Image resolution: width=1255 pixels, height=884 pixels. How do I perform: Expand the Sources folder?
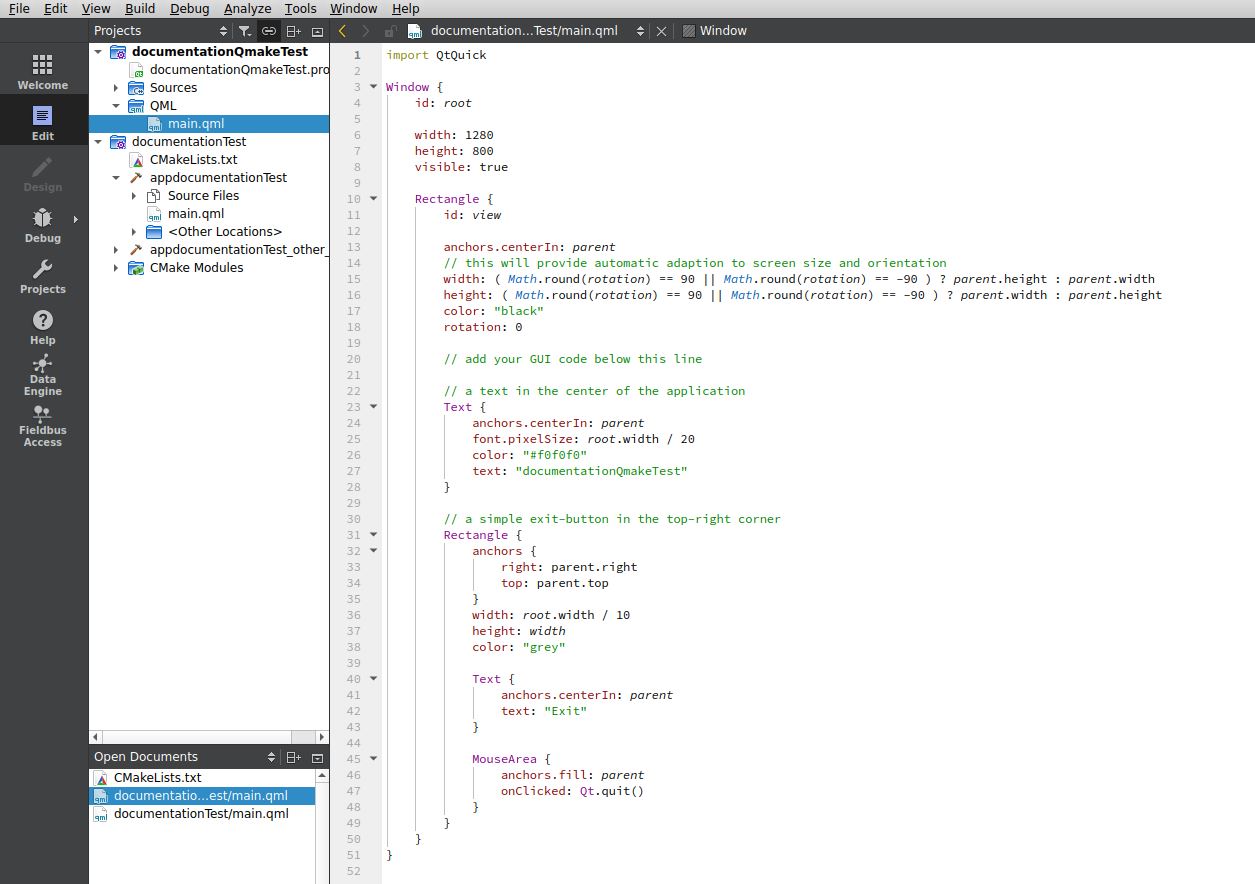coord(115,87)
